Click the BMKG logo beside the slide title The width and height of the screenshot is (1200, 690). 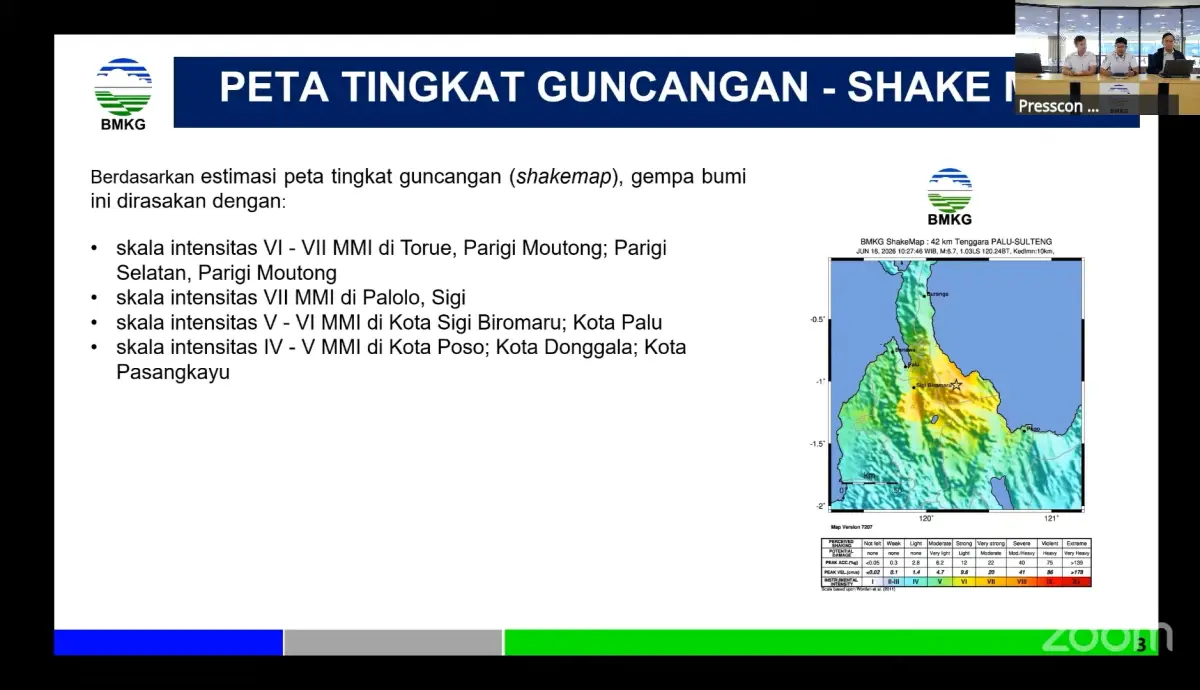click(x=123, y=93)
